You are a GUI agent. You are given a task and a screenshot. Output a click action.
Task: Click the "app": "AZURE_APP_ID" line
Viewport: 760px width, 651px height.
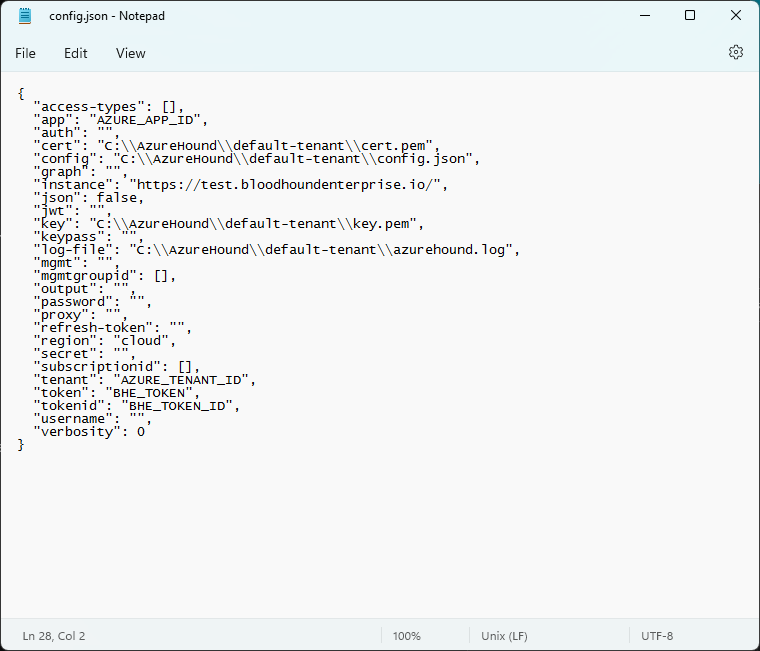point(121,120)
